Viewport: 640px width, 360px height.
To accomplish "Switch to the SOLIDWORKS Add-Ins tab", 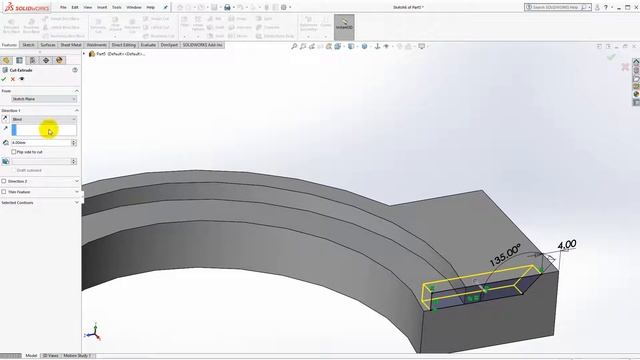I will pyautogui.click(x=203, y=45).
